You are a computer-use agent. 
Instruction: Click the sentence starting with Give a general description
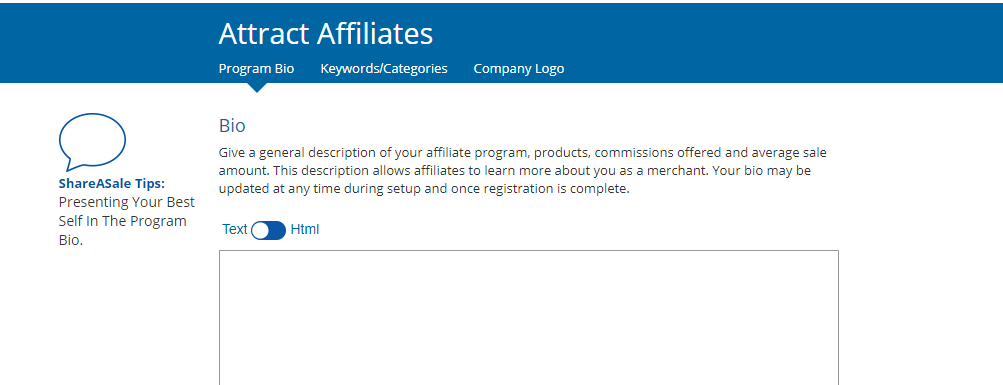pos(523,162)
